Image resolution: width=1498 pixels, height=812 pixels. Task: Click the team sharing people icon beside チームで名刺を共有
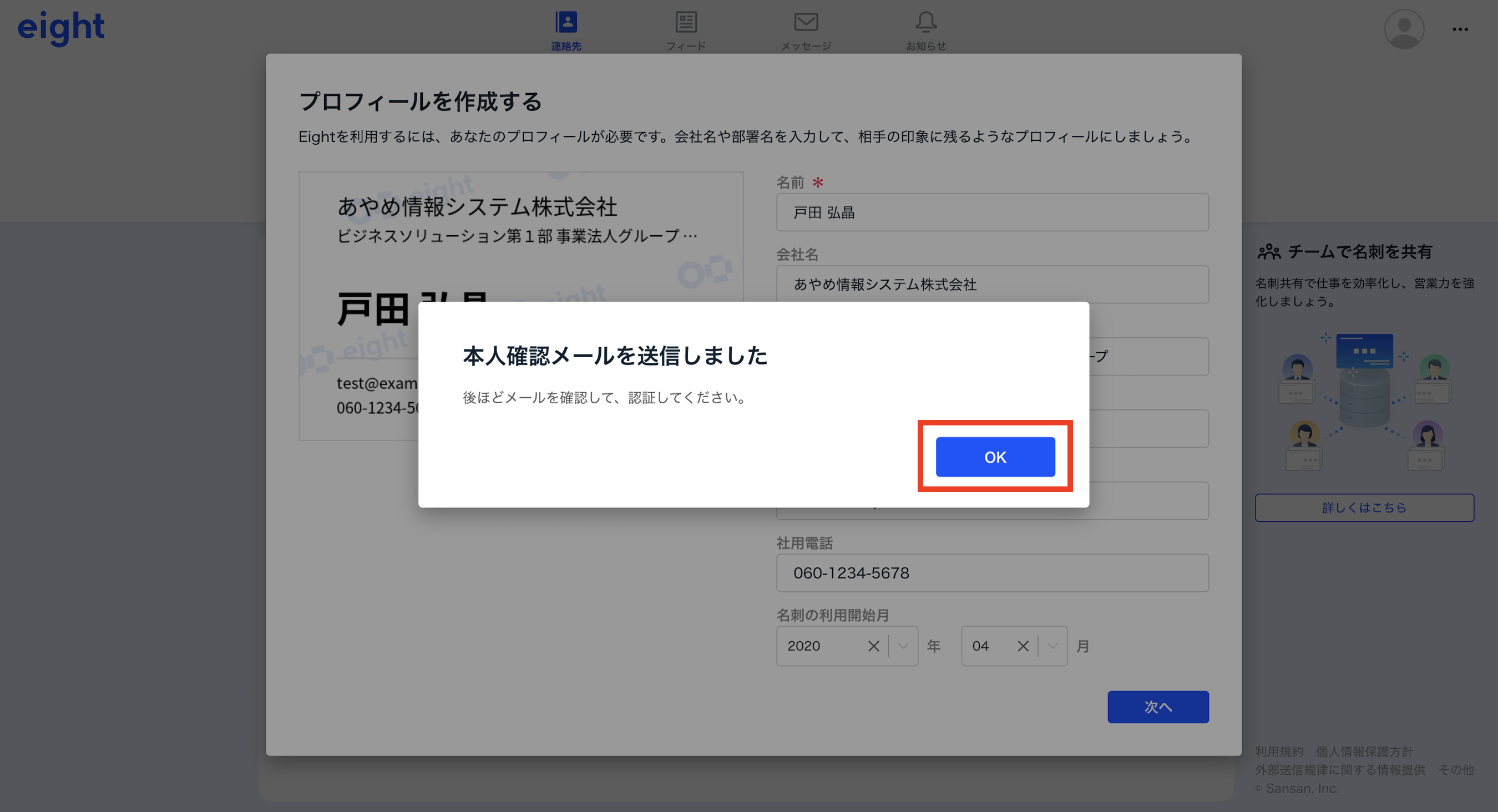[x=1269, y=251]
